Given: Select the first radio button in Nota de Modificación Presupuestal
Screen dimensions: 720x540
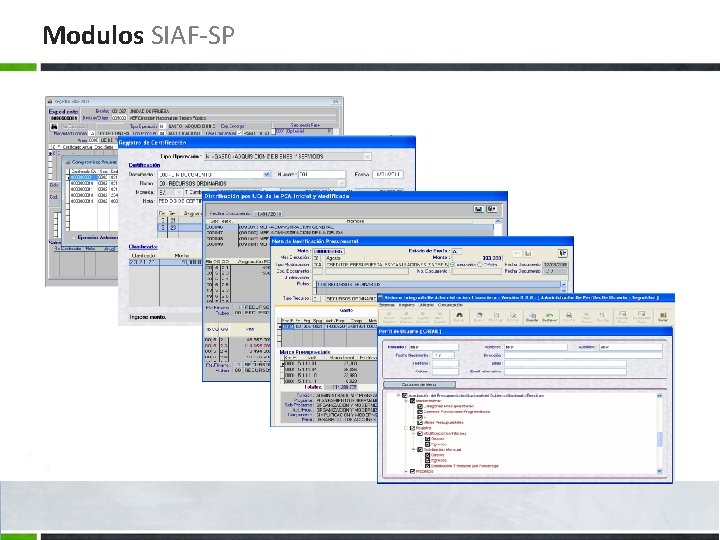Looking at the screenshot, I should [453, 265].
